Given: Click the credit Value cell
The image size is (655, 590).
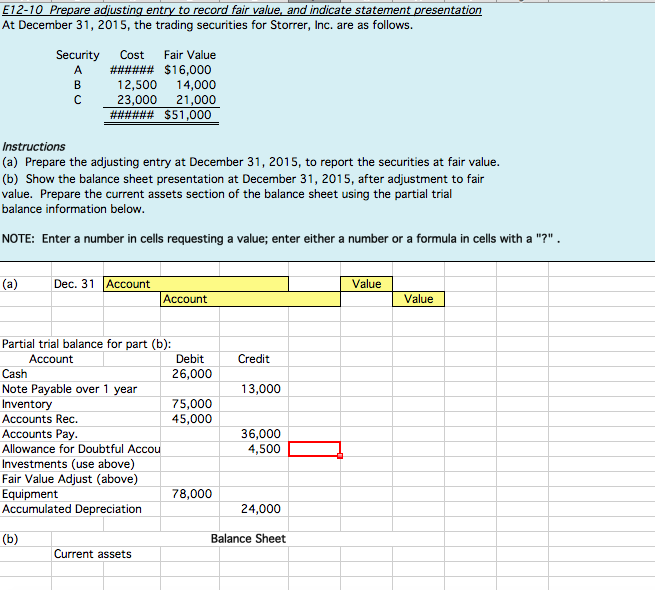Looking at the screenshot, I should click(x=418, y=299).
